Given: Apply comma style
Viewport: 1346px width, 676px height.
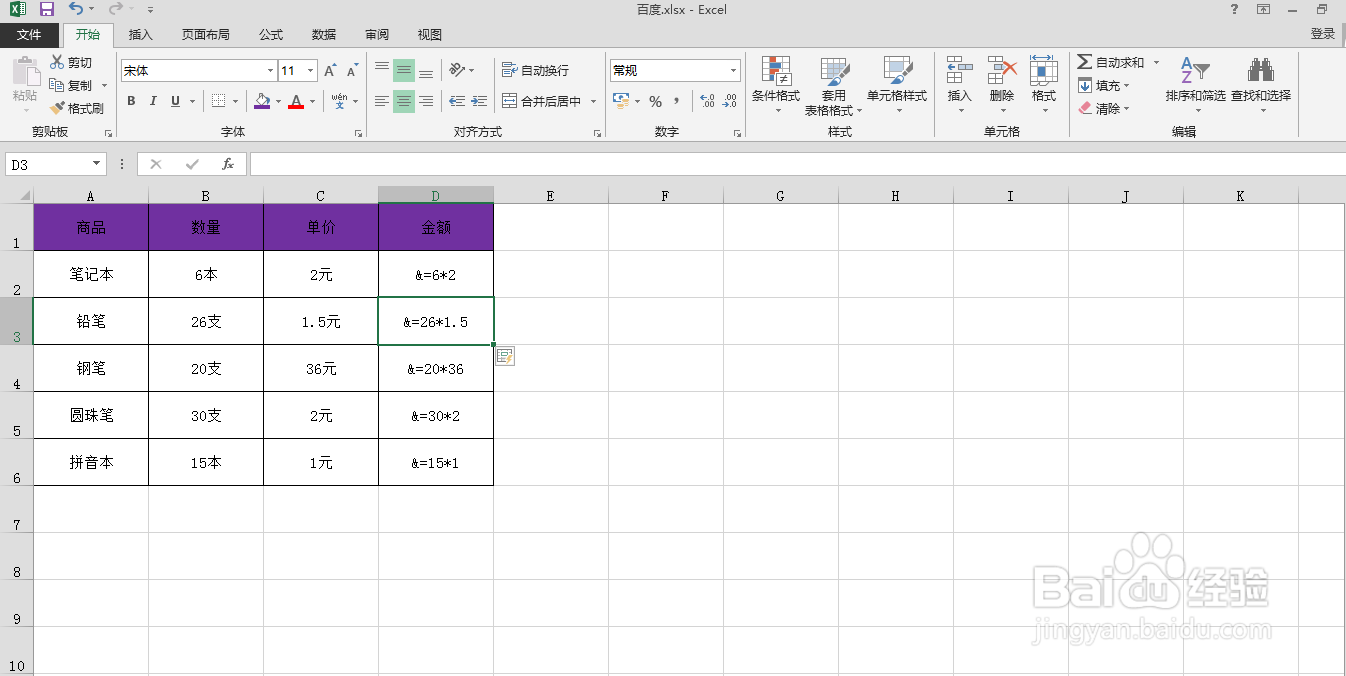Looking at the screenshot, I should coord(677,101).
